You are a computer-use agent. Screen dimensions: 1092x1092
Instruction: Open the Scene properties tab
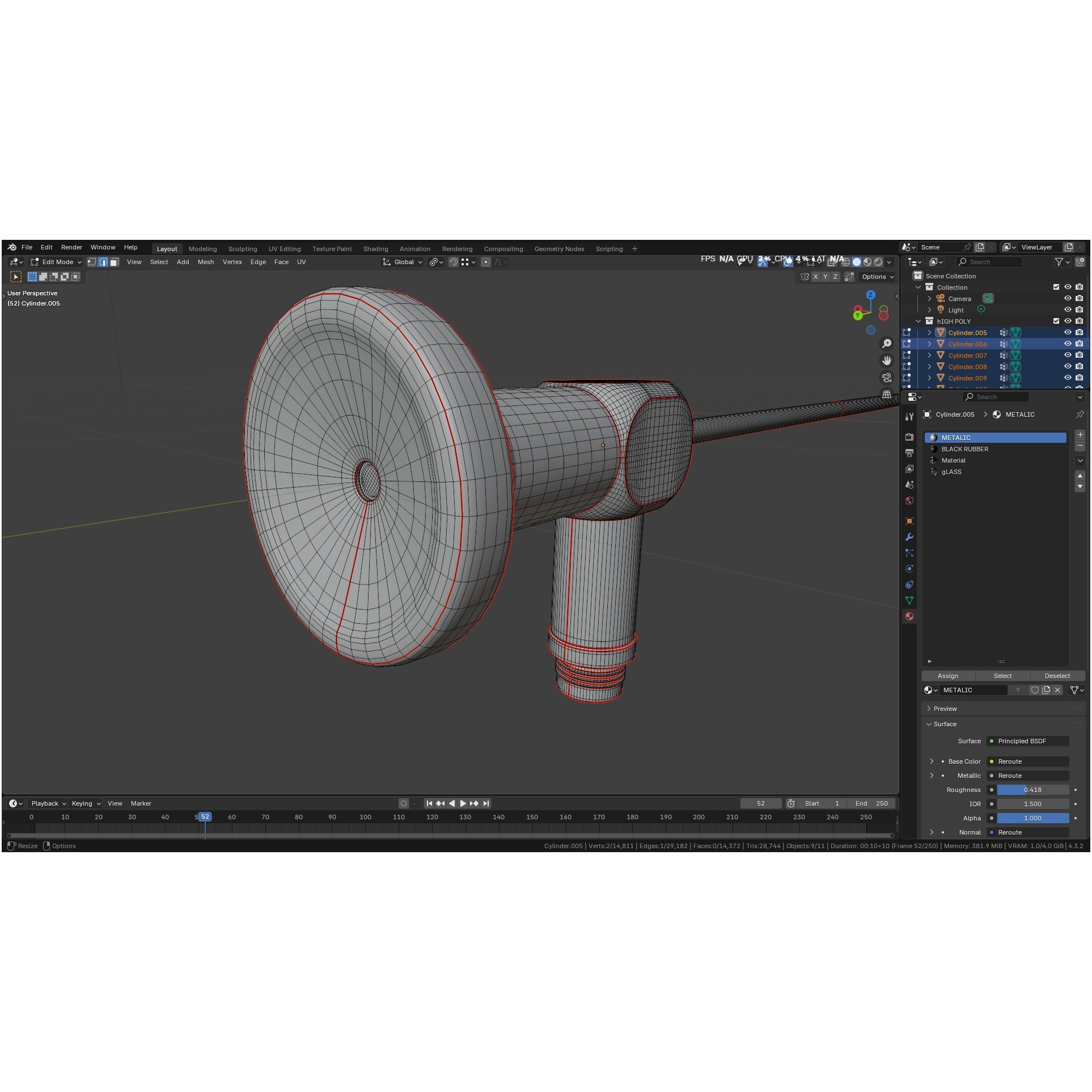(x=910, y=485)
